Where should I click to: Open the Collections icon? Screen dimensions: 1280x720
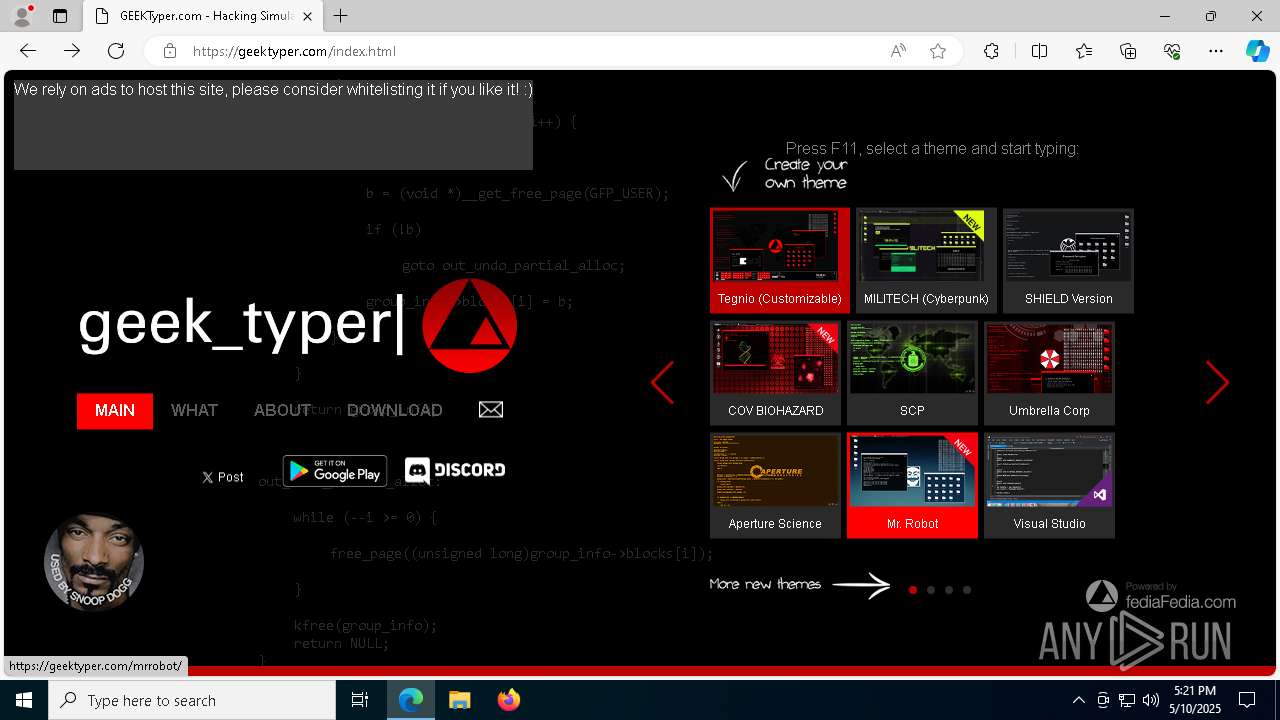coord(1128,51)
